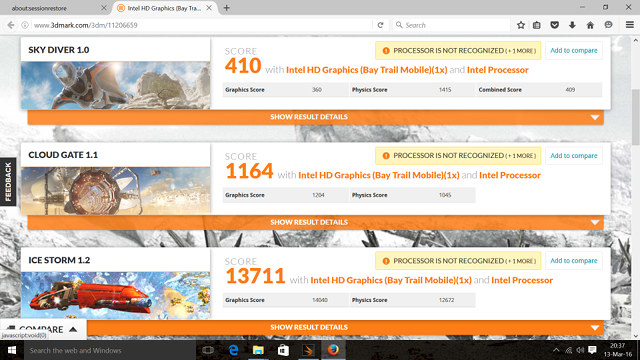Open the Pocket icon in Firefox toolbar

(x=554, y=25)
